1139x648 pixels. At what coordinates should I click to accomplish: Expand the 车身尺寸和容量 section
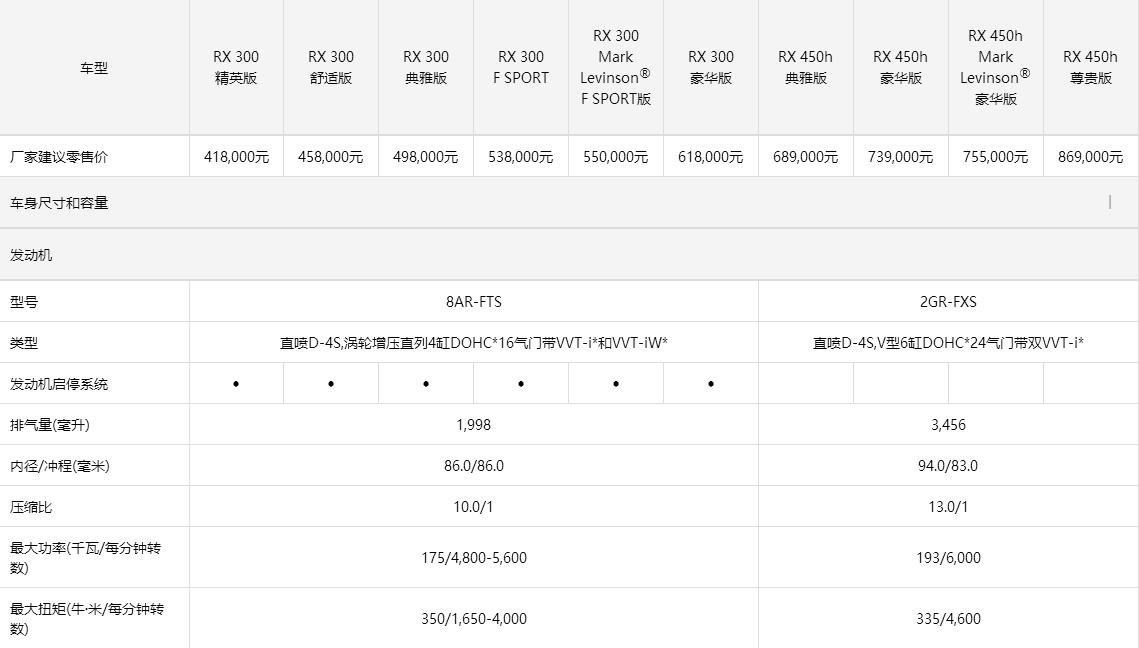(569, 203)
